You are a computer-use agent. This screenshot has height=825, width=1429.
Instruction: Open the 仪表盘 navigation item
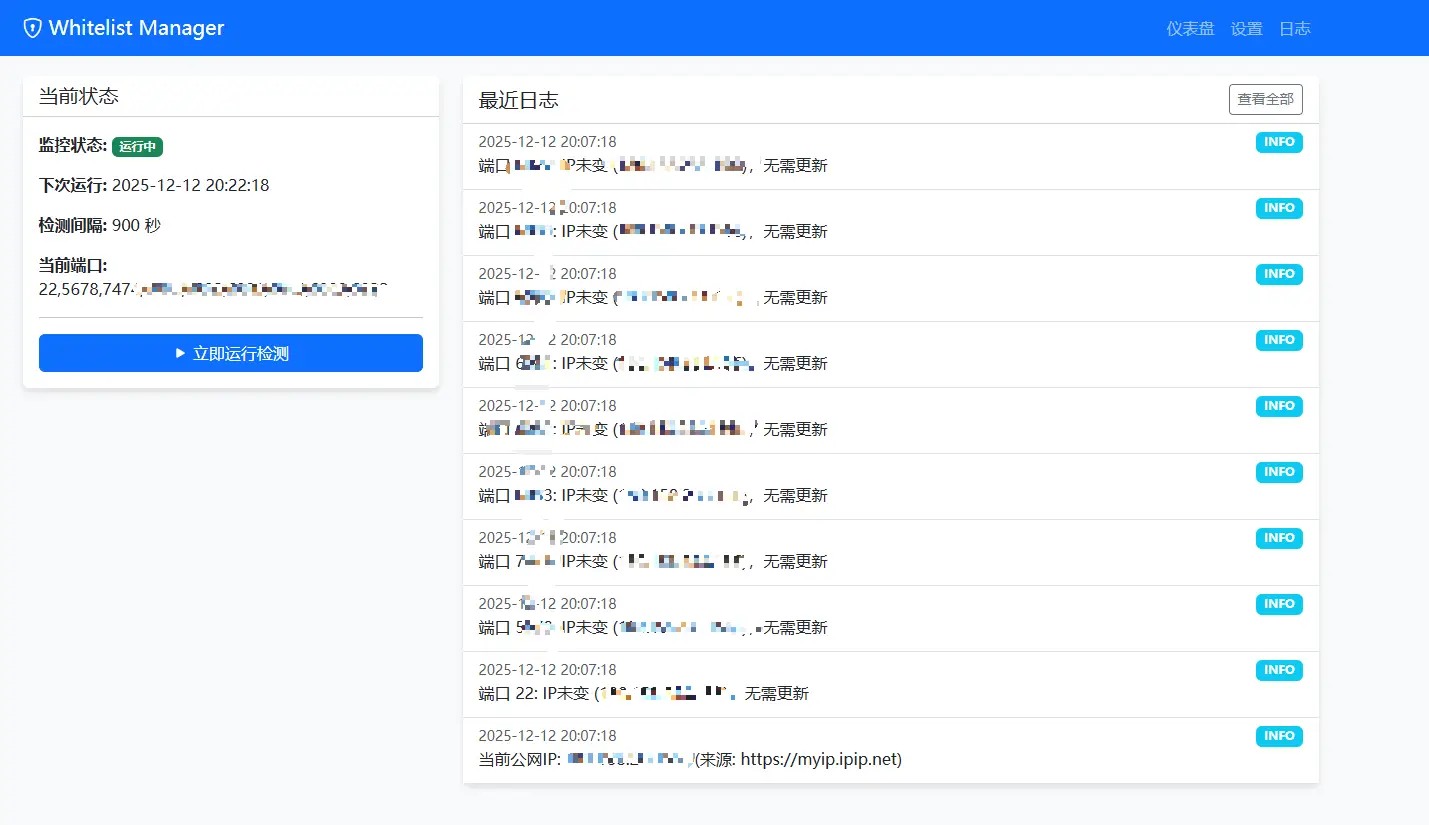point(1189,28)
